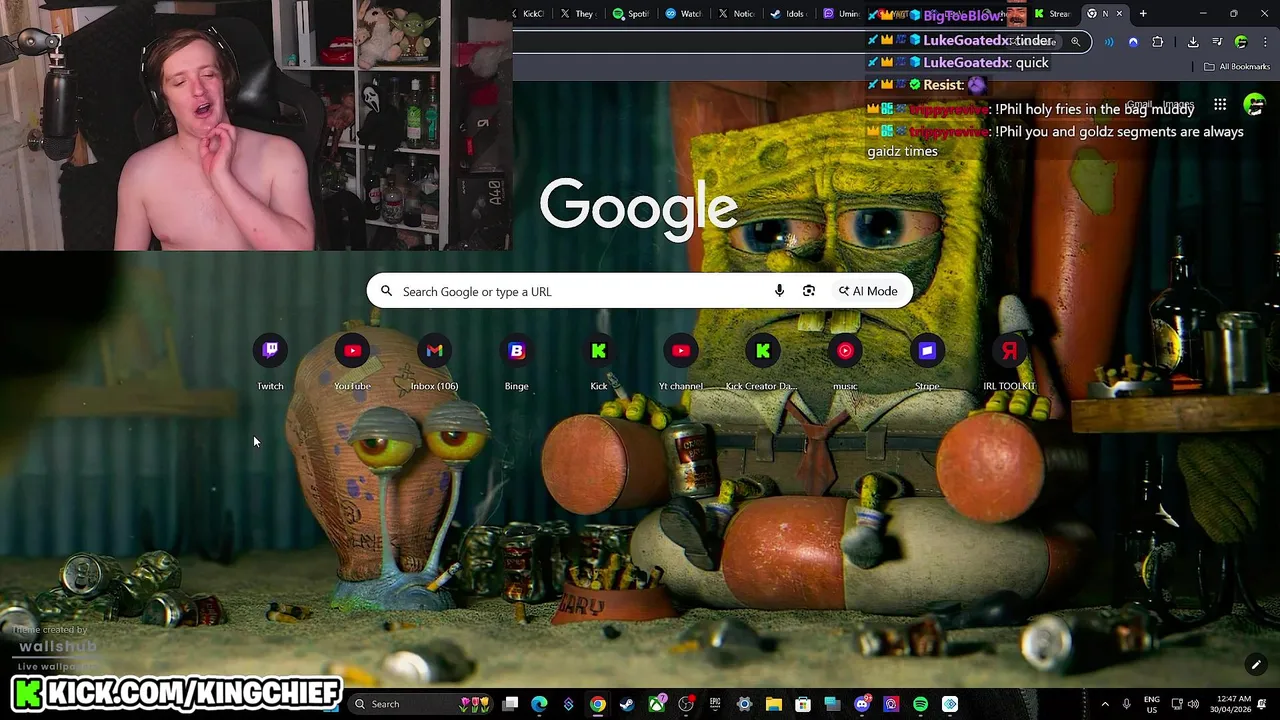The height and width of the screenshot is (720, 1280).
Task: Open Discord from the taskbar
Action: click(862, 704)
